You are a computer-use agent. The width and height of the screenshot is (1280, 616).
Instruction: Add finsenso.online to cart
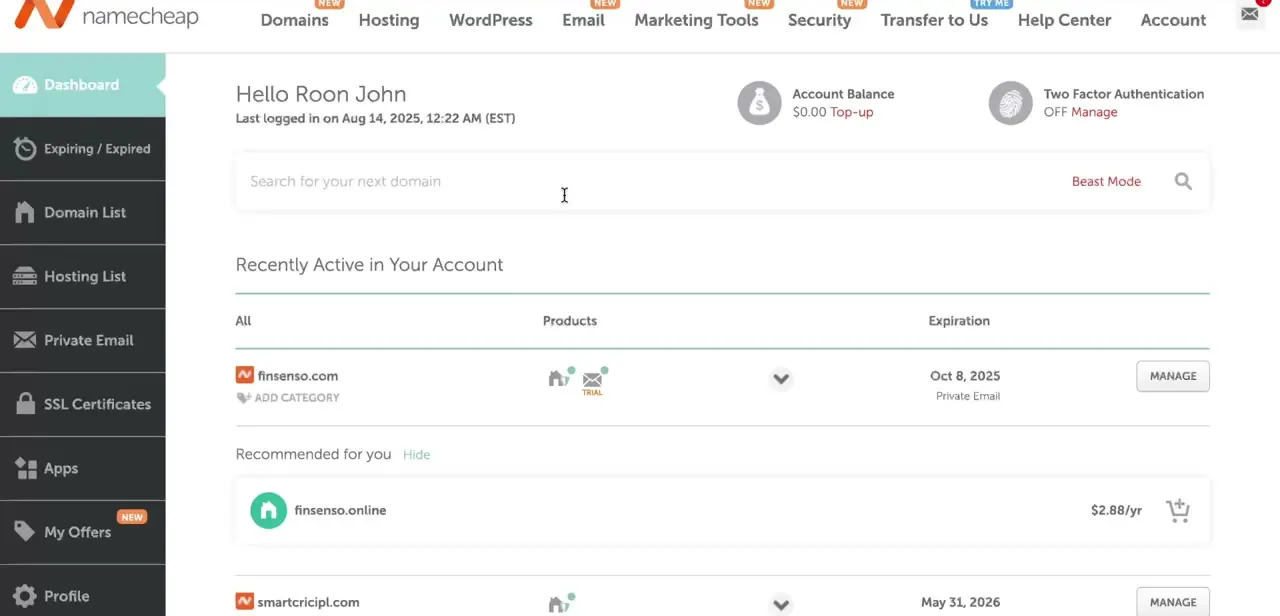tap(1178, 510)
